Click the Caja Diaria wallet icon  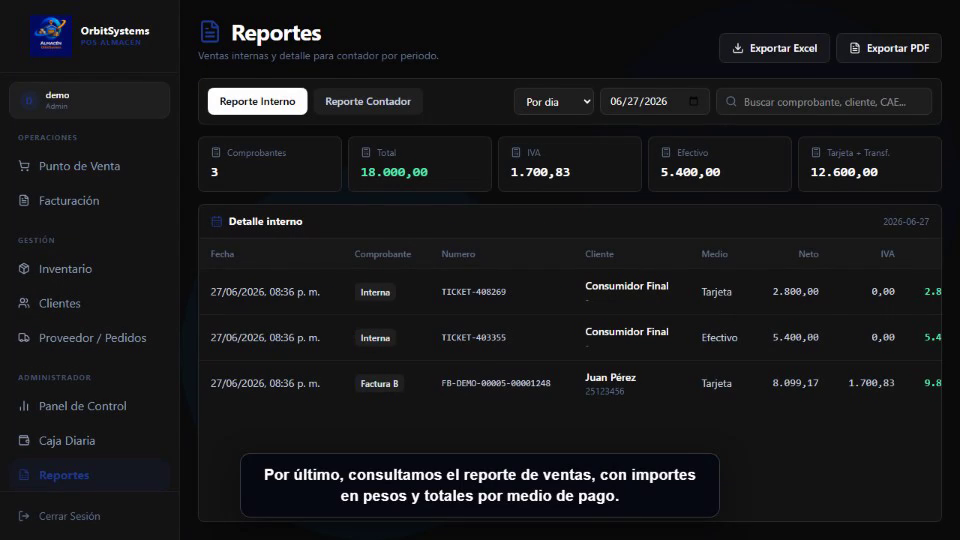pos(24,440)
